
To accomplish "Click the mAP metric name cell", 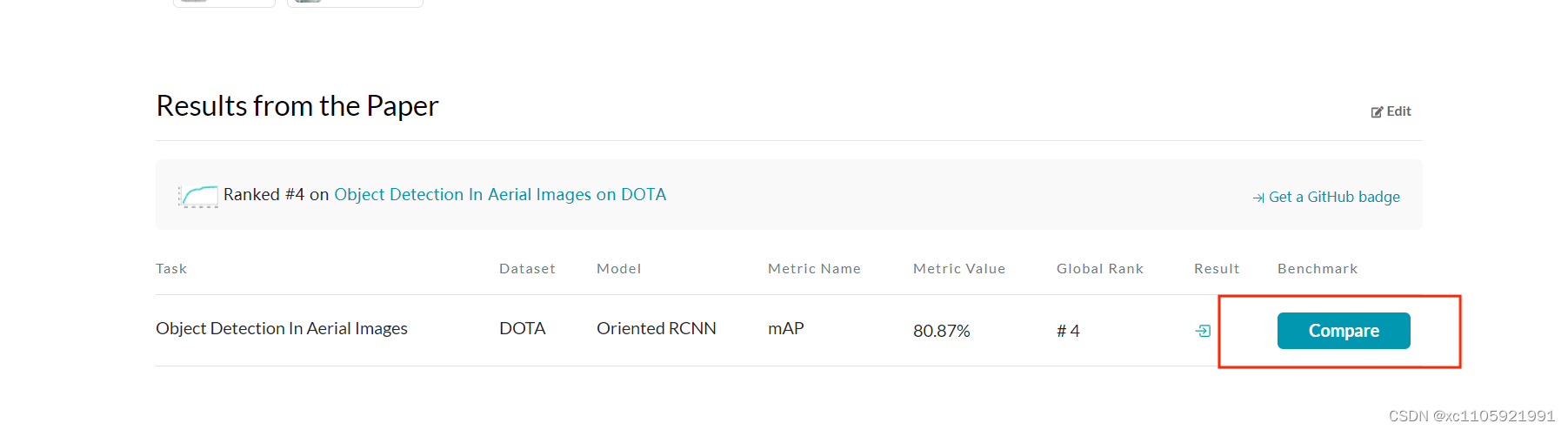I will coord(786,328).
